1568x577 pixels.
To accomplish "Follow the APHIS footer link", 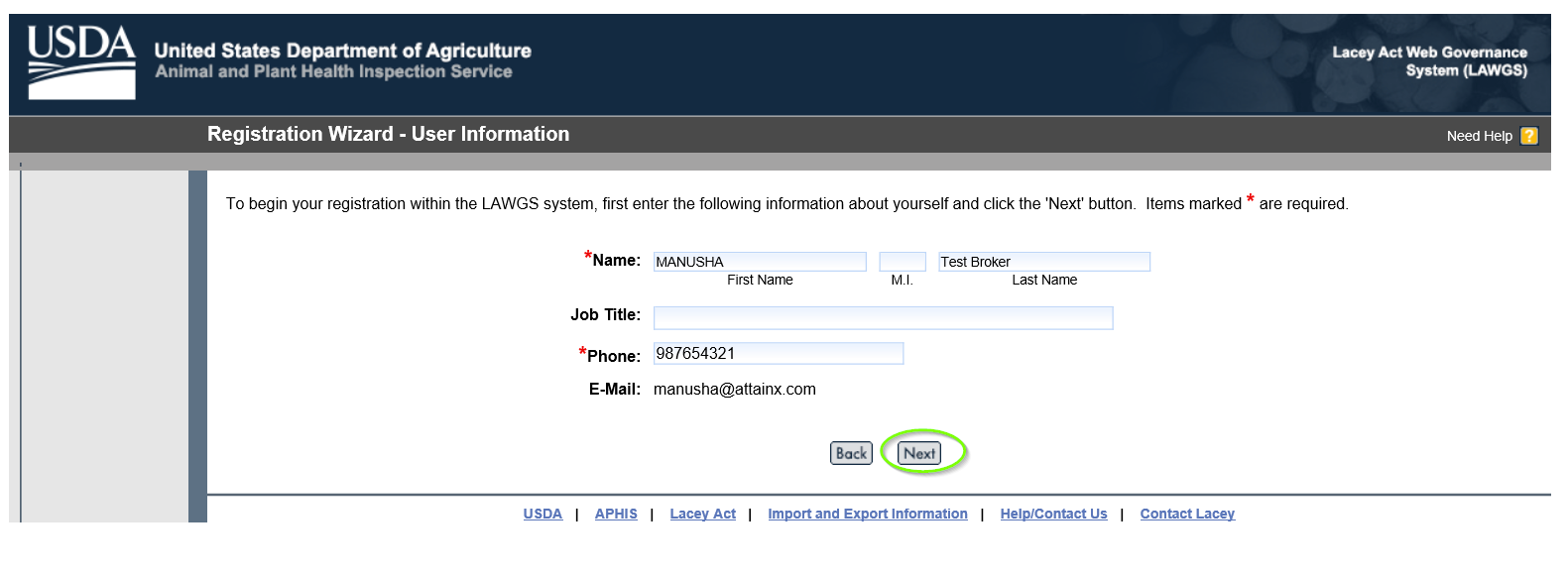I will (616, 514).
